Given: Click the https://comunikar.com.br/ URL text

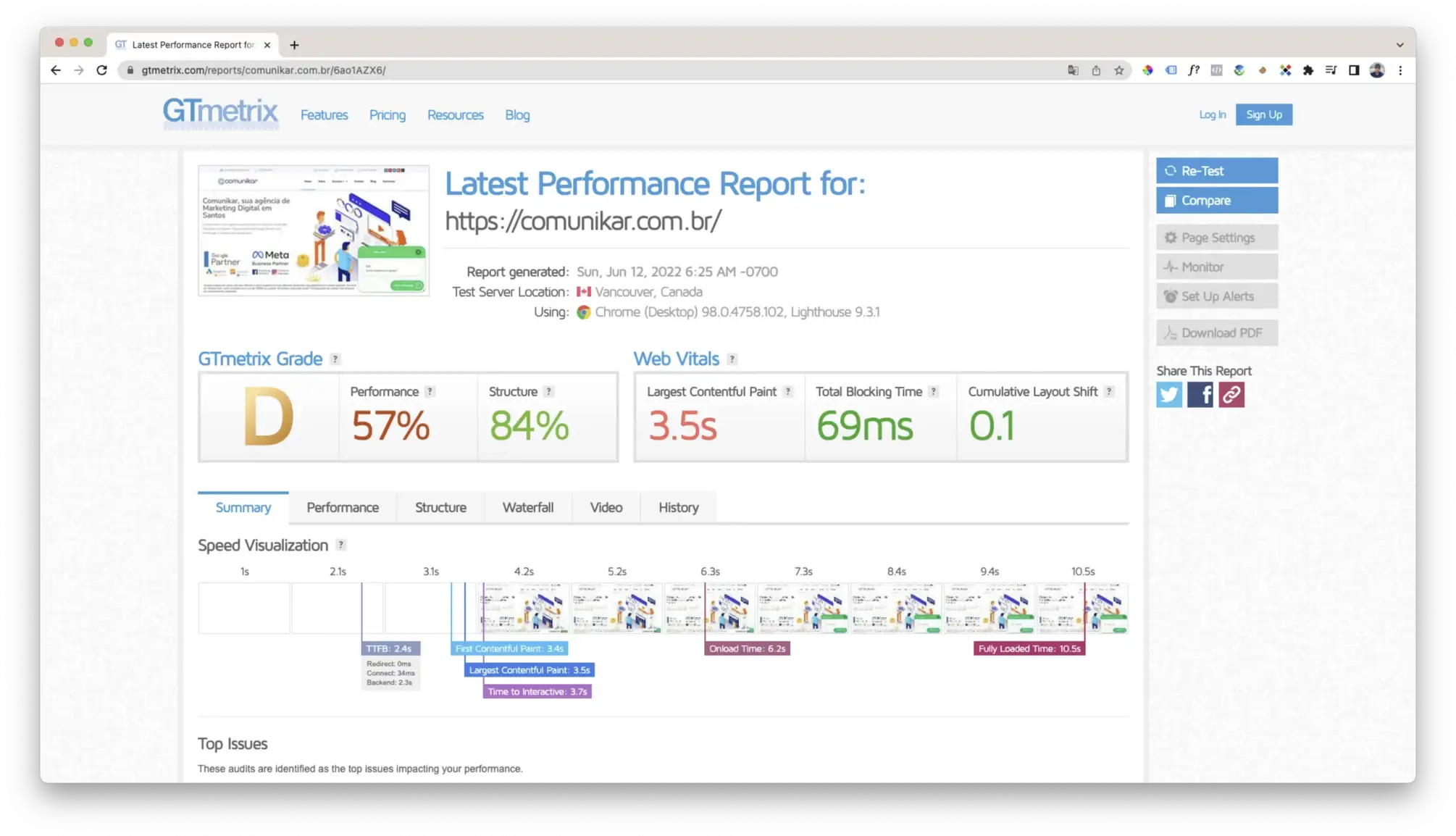Looking at the screenshot, I should 582,221.
